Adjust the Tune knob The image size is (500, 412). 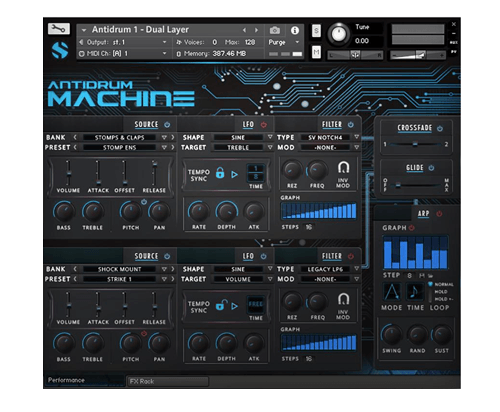[x=338, y=34]
